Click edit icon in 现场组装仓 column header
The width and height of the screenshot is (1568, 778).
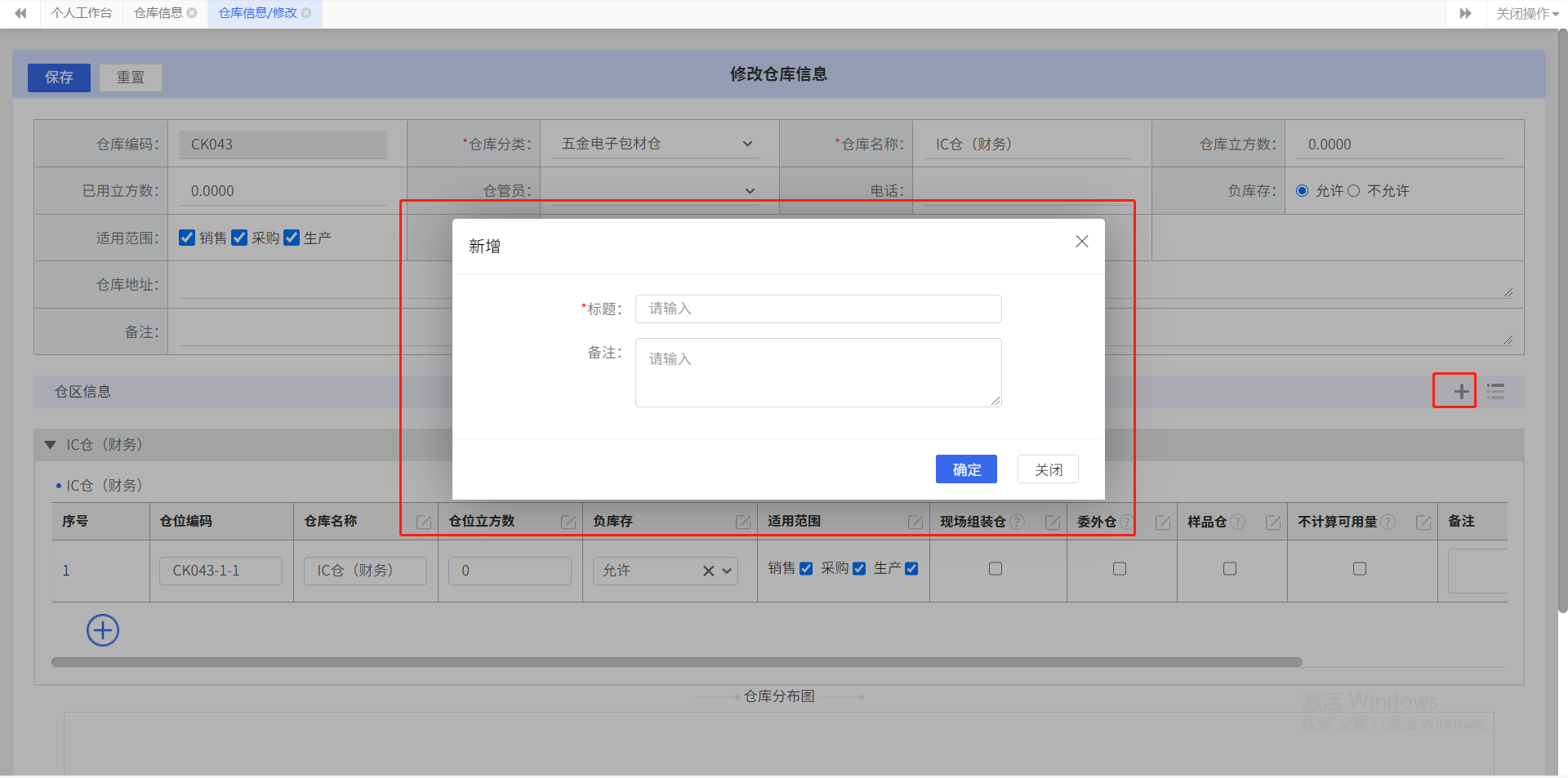[1053, 522]
